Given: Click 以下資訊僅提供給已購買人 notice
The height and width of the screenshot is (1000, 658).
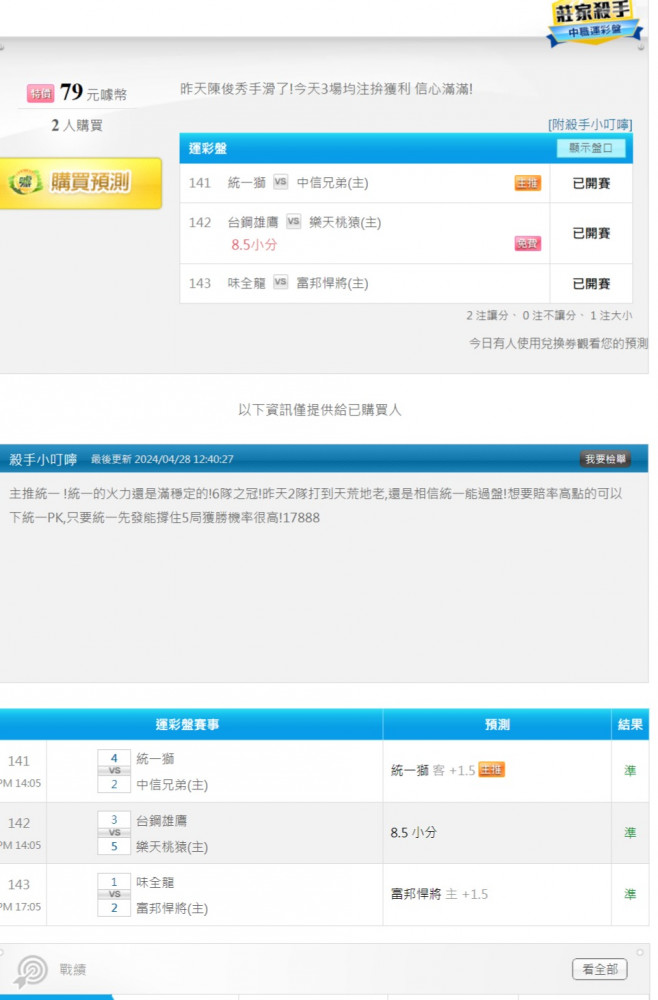Looking at the screenshot, I should pos(319,409).
